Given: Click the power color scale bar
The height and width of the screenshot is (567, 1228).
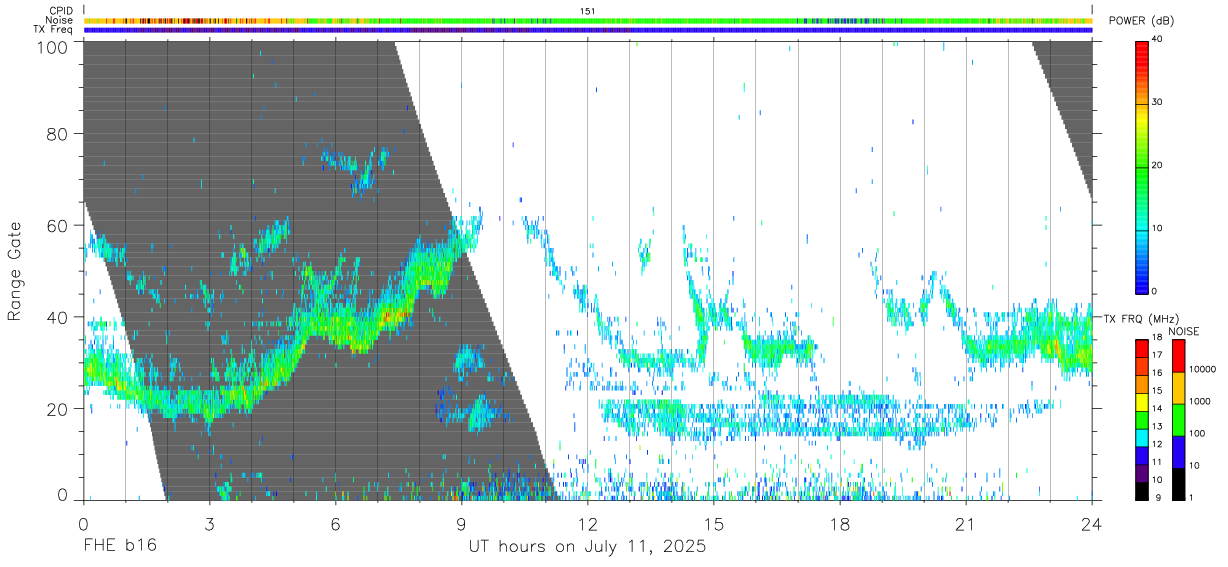Looking at the screenshot, I should pyautogui.click(x=1142, y=166).
